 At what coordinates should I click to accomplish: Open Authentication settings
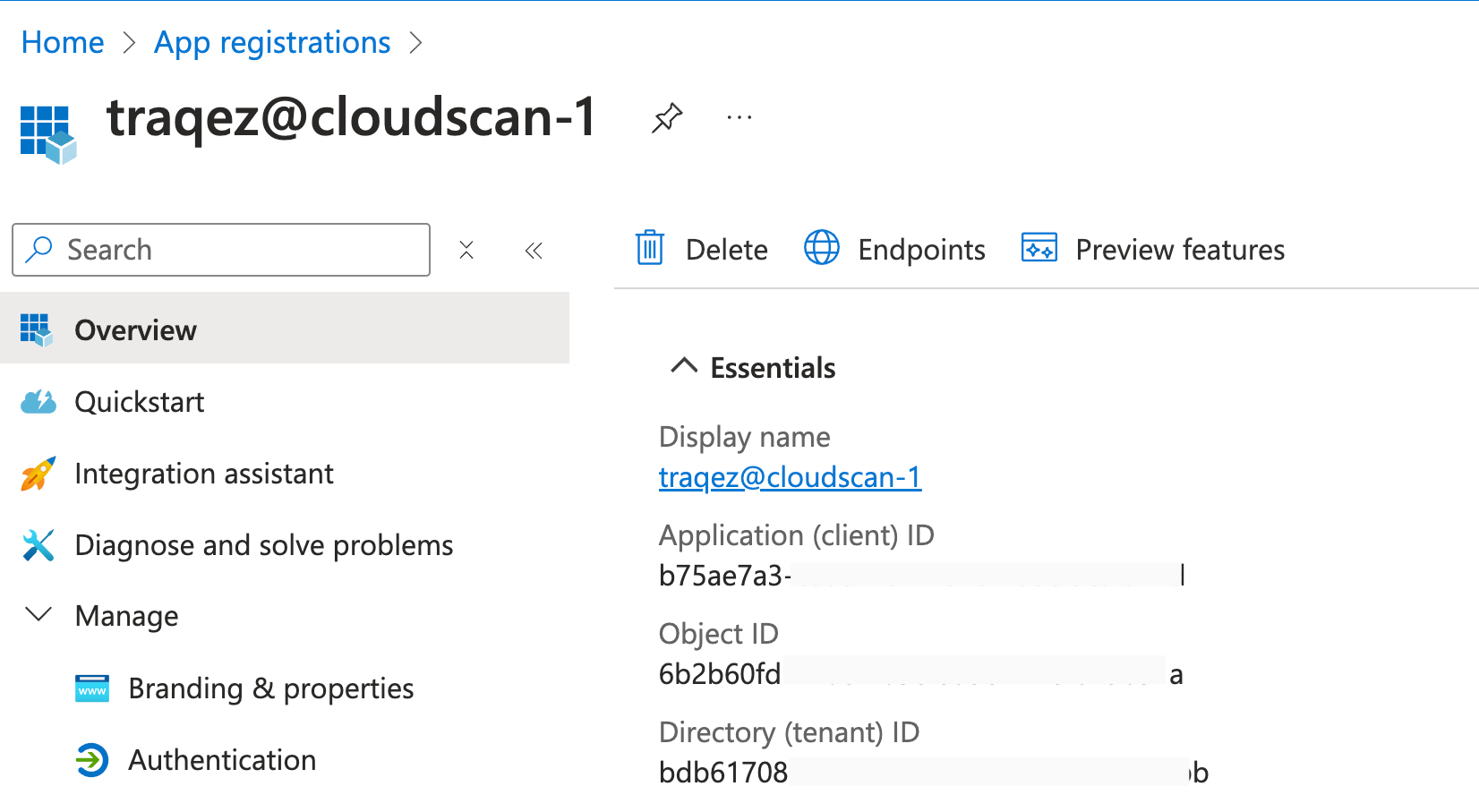tap(222, 760)
